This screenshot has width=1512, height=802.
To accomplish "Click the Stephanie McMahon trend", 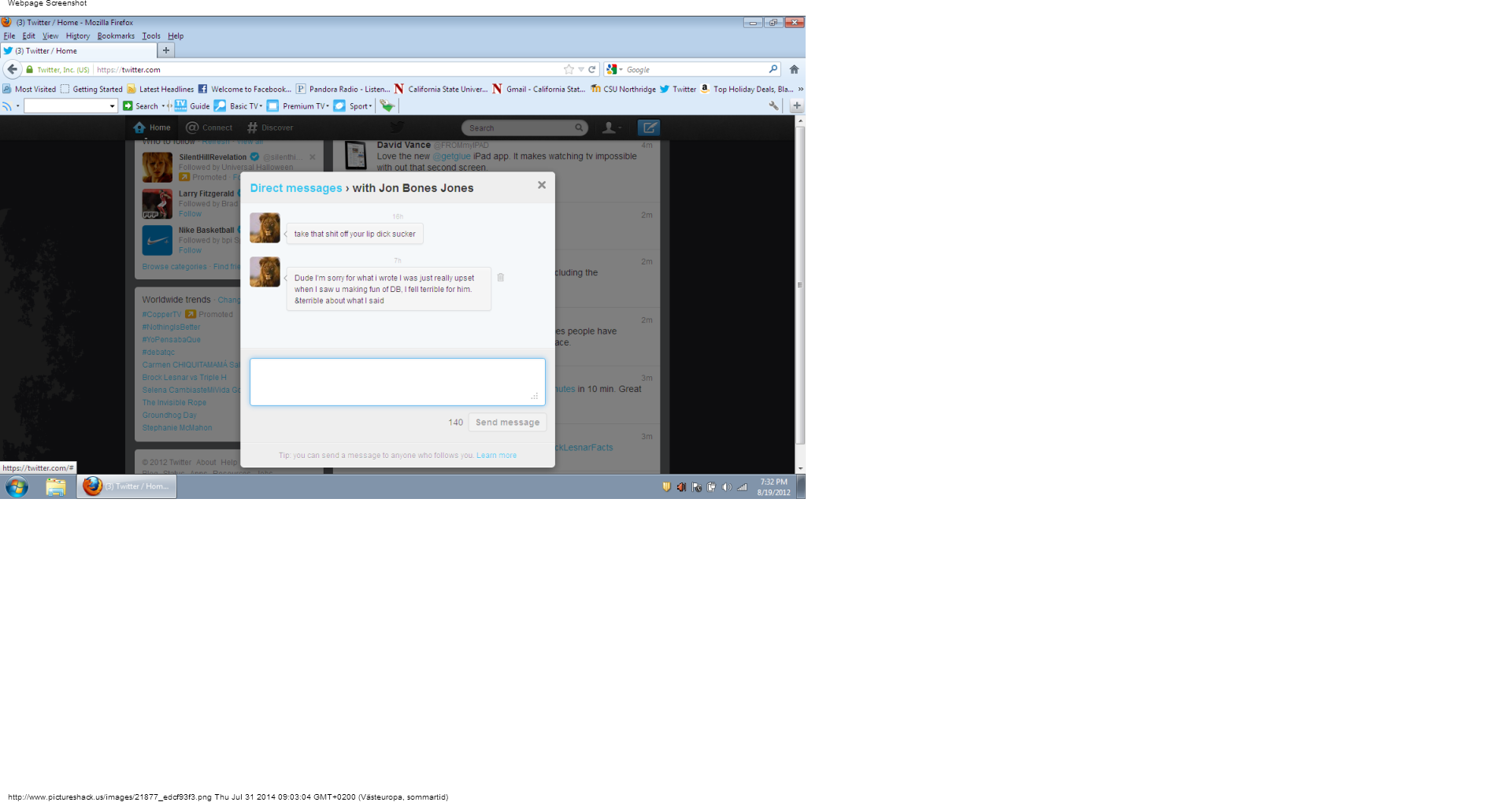I will pyautogui.click(x=177, y=427).
